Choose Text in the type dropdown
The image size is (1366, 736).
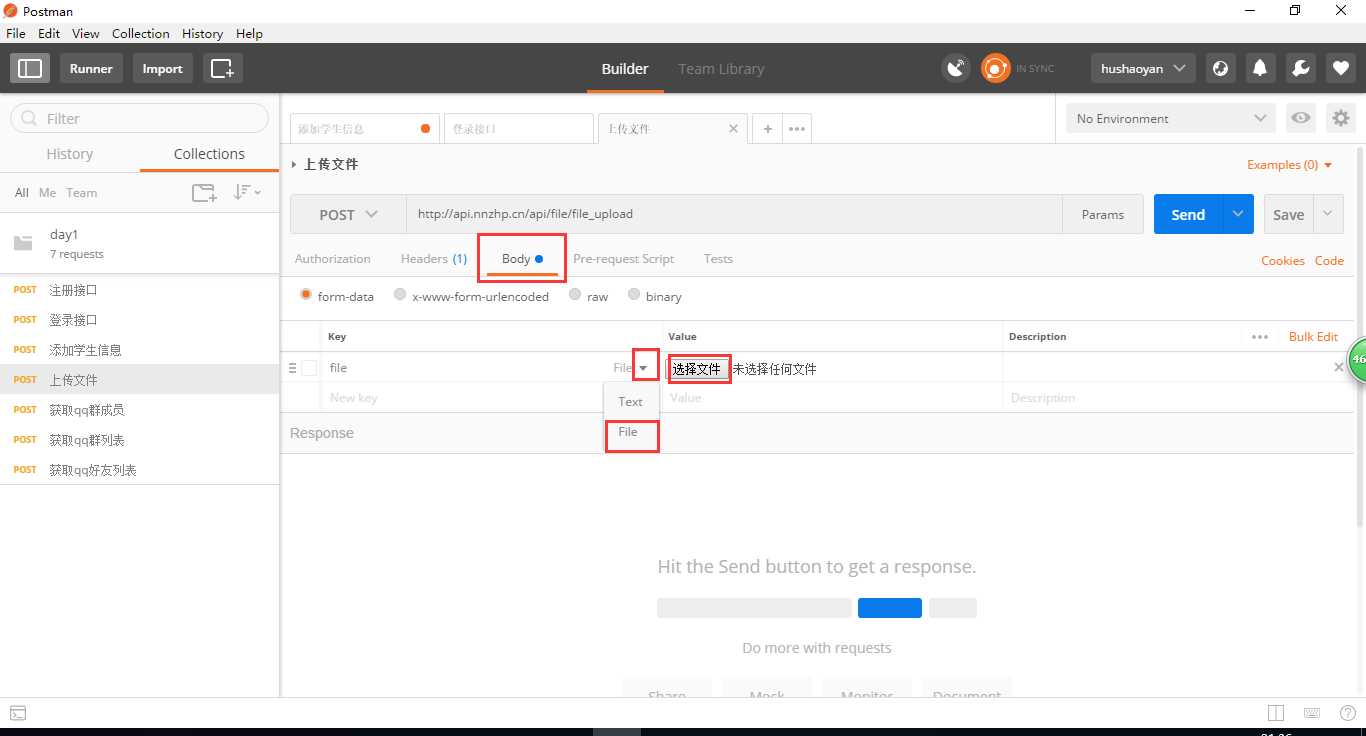pyautogui.click(x=631, y=401)
